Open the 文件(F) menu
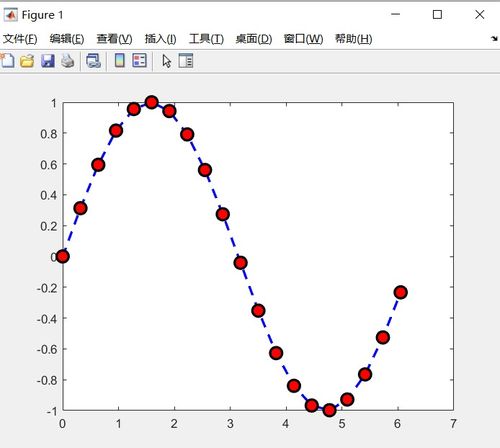500x448 pixels. point(20,39)
